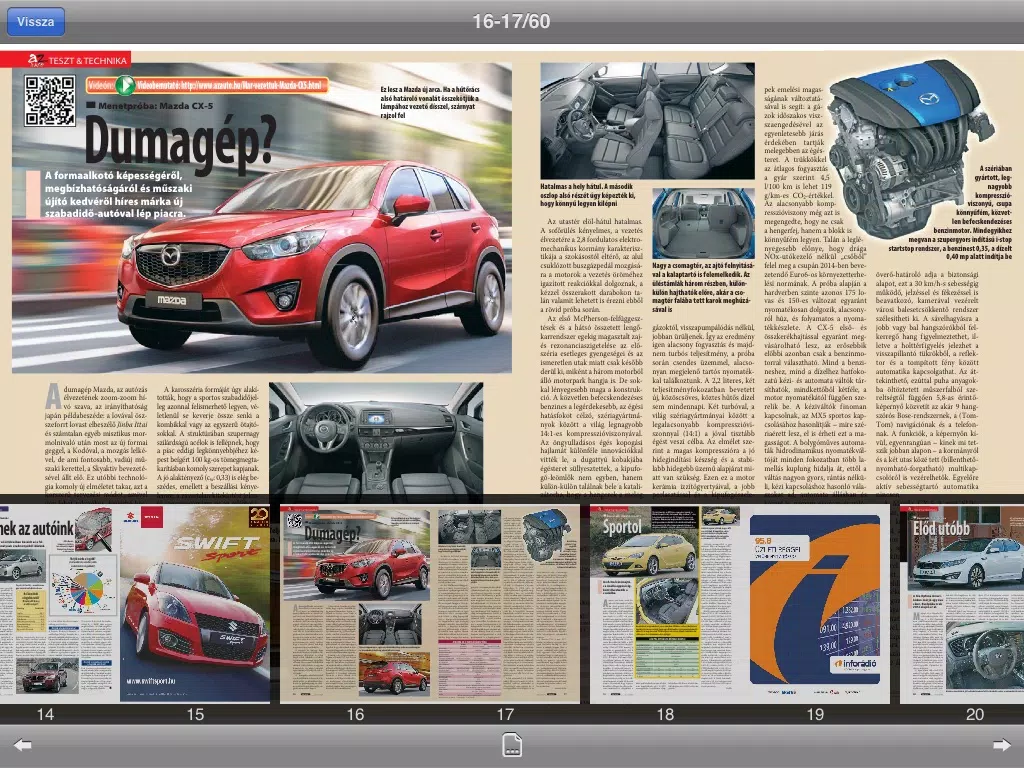Tap the Mazda interior seats photo
Viewport: 1024px width, 768px height.
(x=647, y=121)
